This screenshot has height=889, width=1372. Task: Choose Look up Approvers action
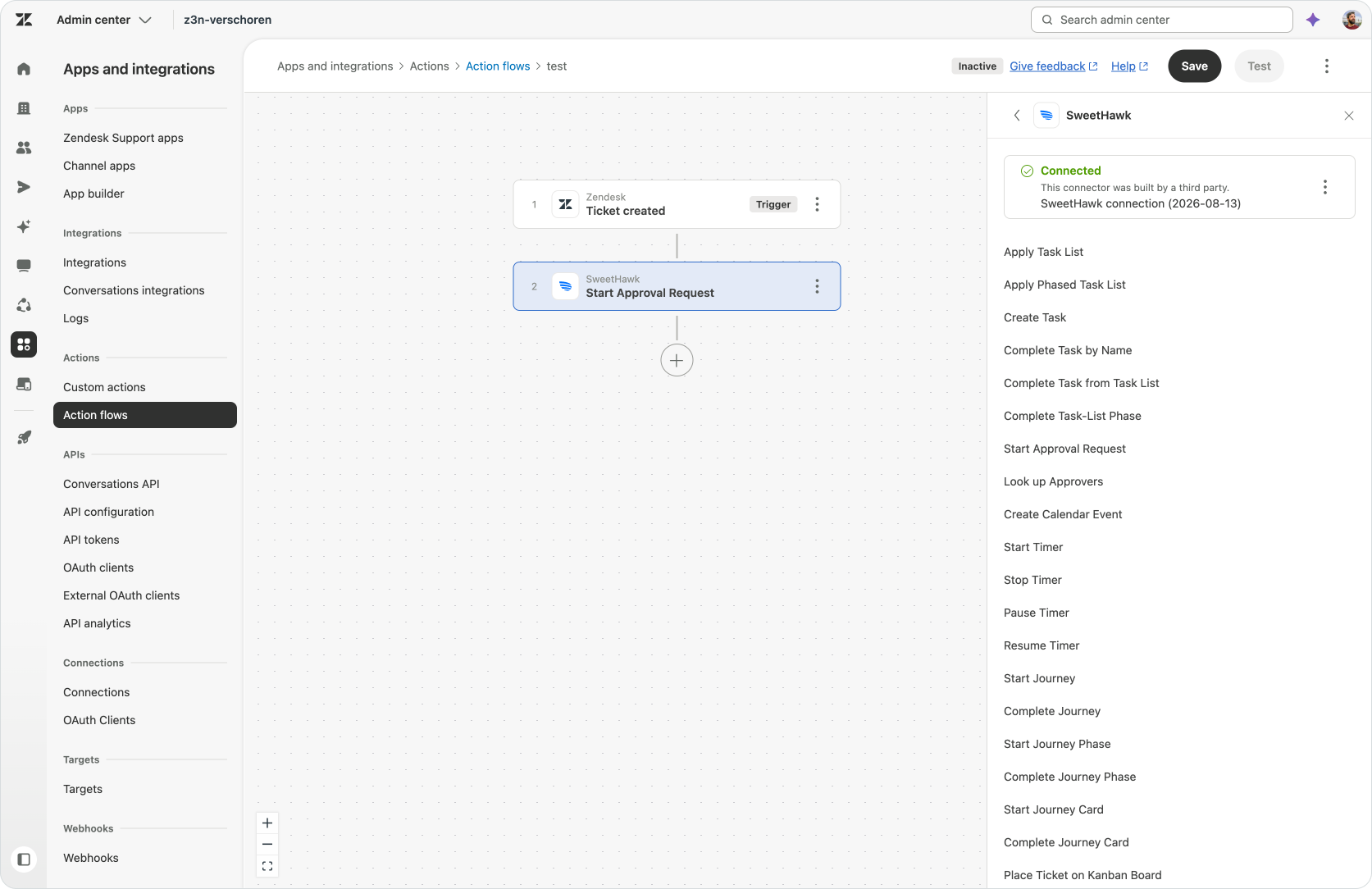coord(1053,481)
